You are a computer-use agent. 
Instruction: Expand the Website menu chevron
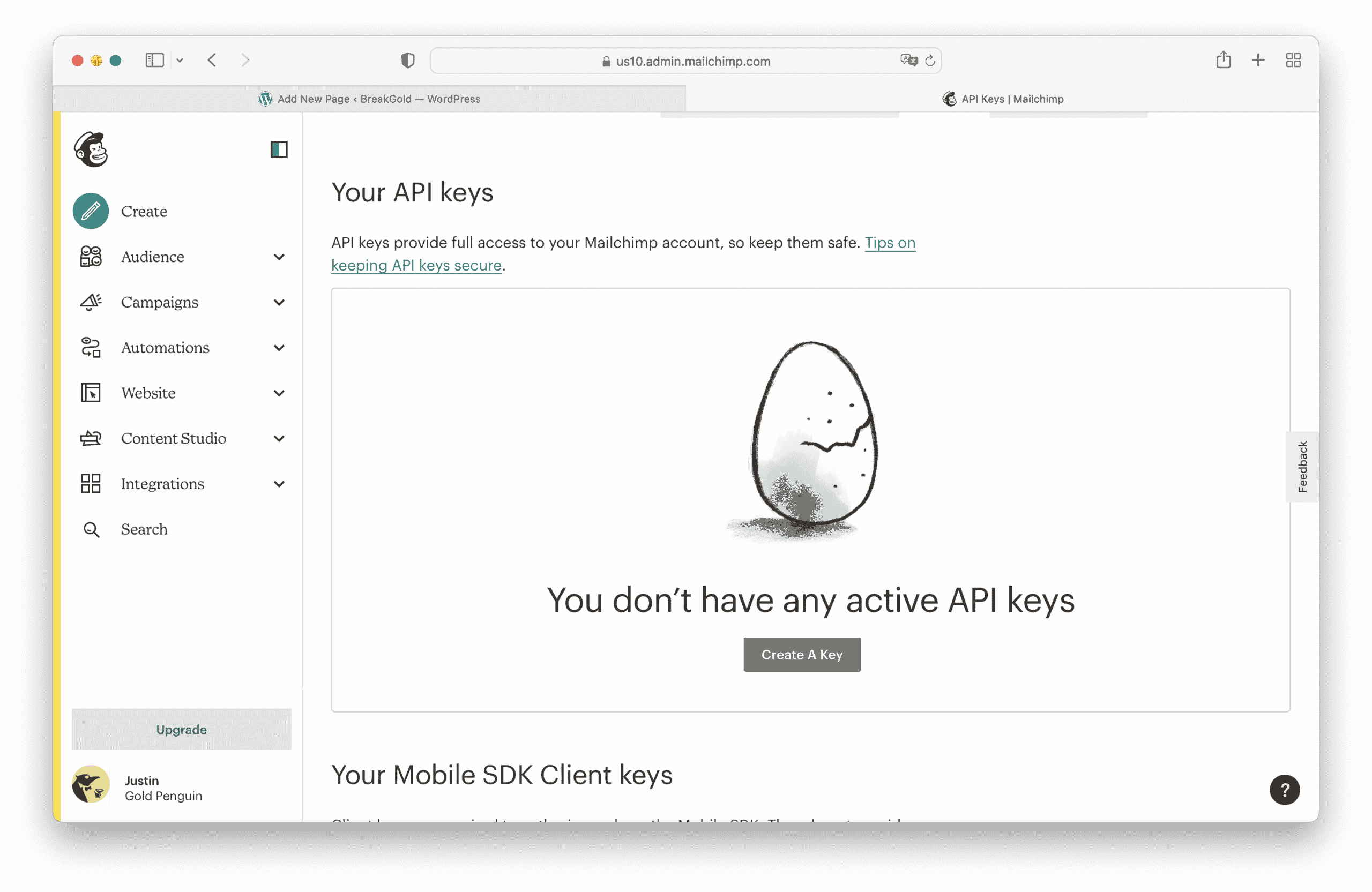pyautogui.click(x=279, y=394)
